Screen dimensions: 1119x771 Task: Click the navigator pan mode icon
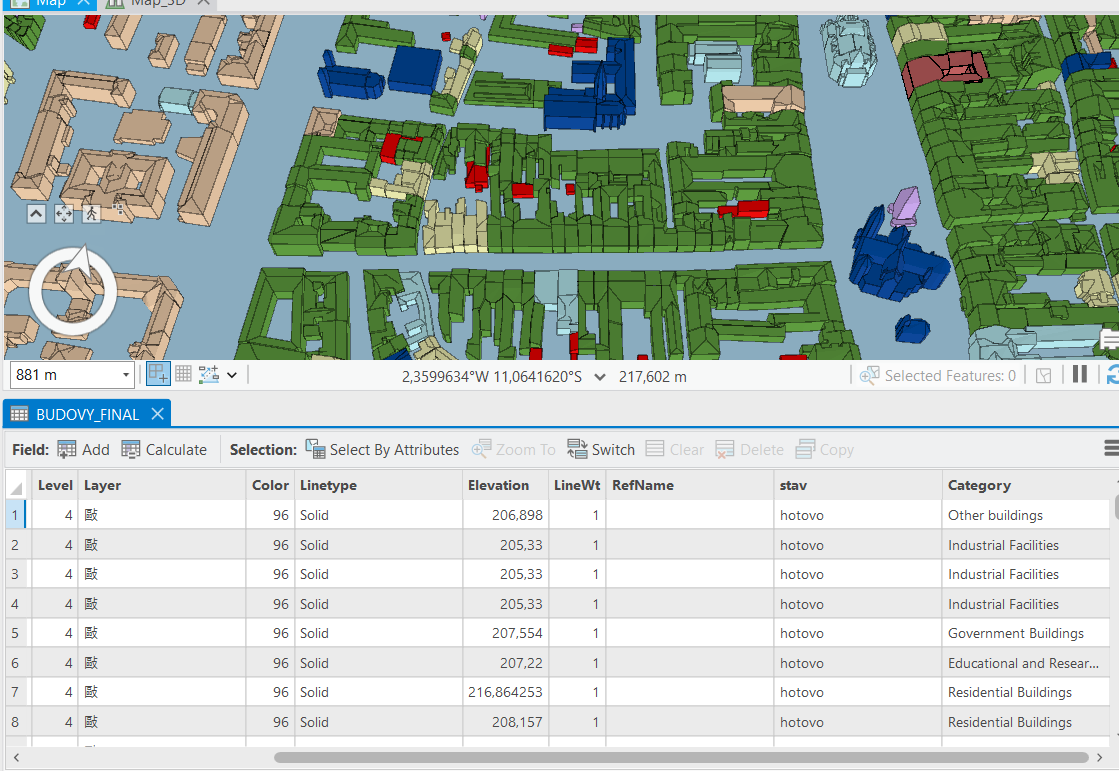pyautogui.click(x=64, y=213)
